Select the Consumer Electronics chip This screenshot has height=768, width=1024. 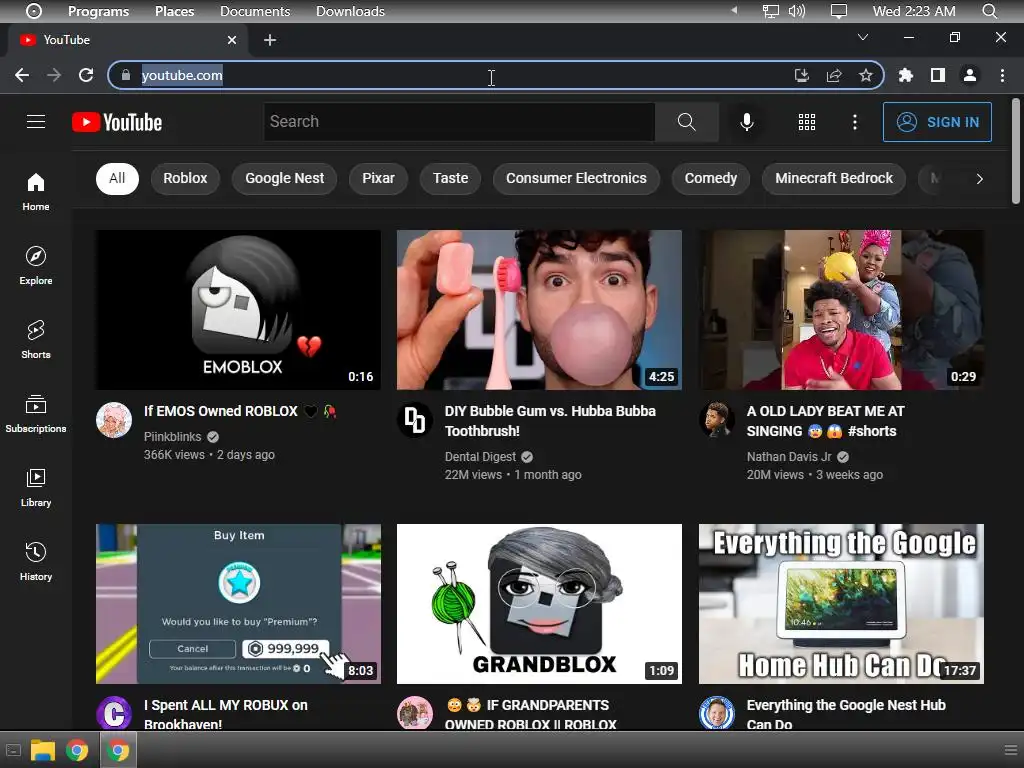pos(576,178)
